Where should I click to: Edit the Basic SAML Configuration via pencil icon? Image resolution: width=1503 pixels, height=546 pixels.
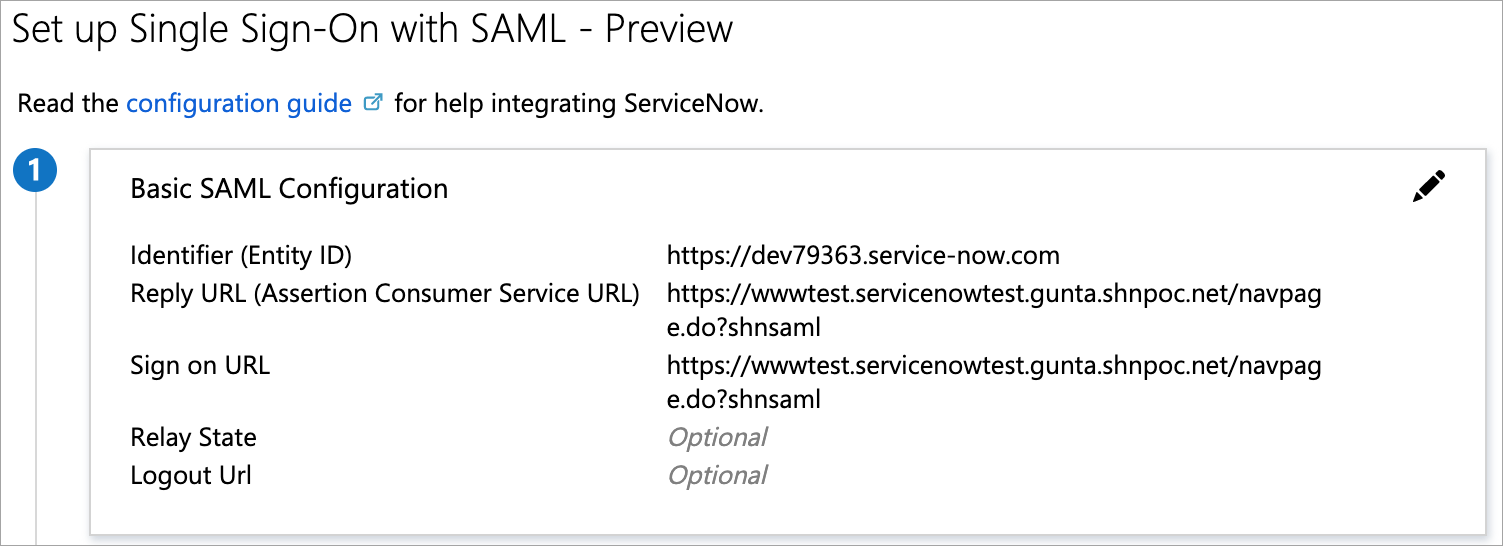[1428, 187]
